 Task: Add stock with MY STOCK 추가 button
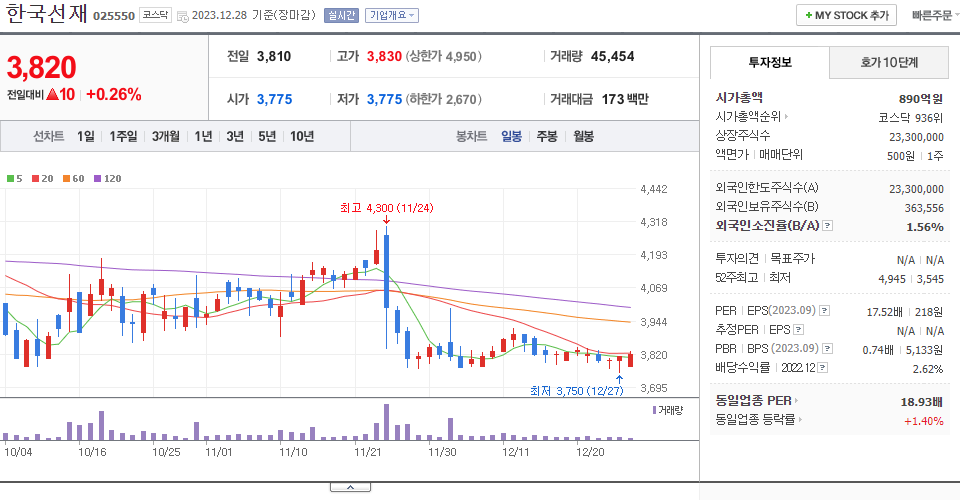(846, 15)
